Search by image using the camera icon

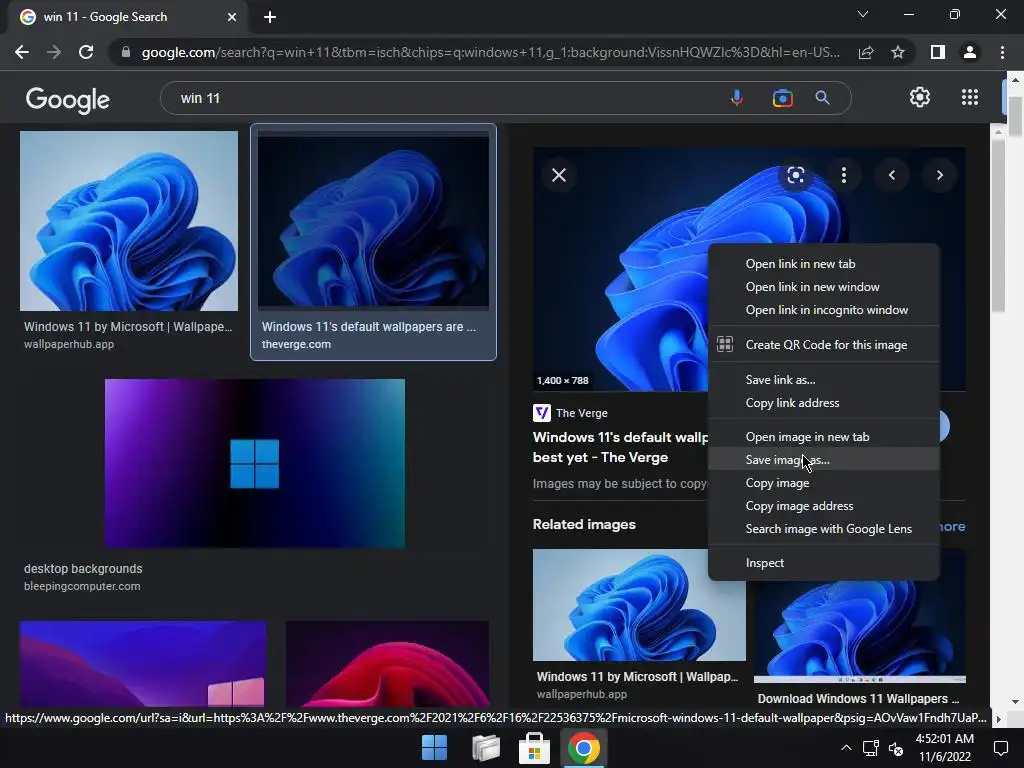pos(782,98)
